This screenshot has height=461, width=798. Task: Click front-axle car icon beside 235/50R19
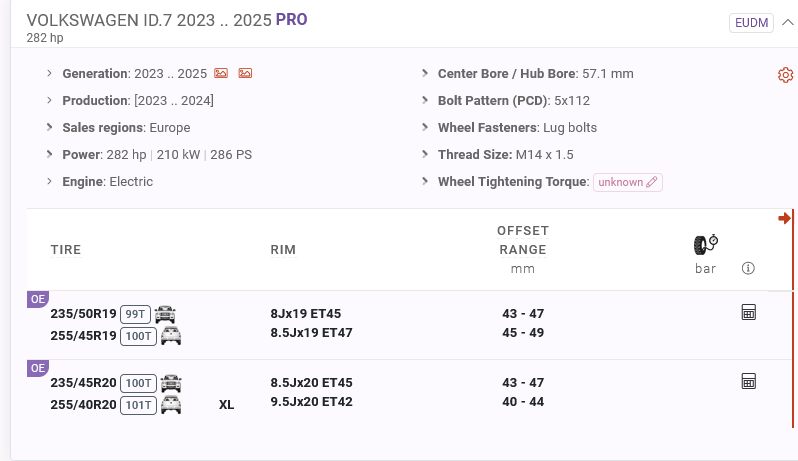pos(165,314)
